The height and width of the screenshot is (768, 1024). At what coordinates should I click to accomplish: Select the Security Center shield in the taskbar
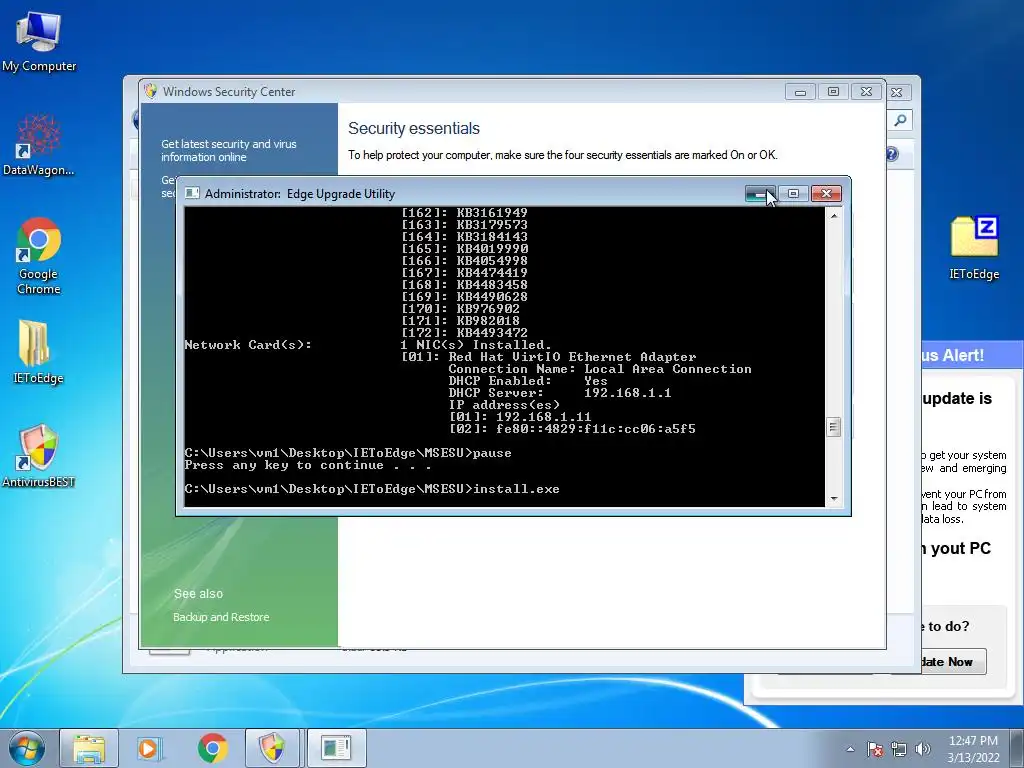pos(272,748)
